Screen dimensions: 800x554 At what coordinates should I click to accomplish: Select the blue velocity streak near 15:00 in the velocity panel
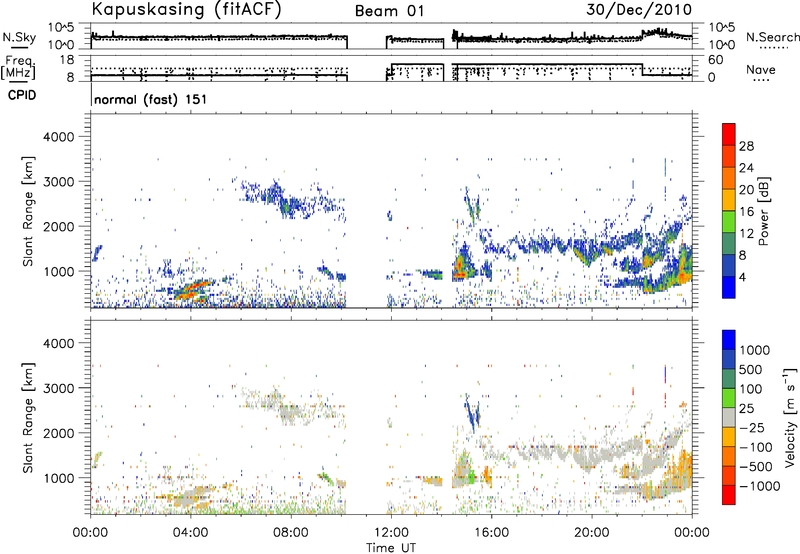tap(471, 413)
